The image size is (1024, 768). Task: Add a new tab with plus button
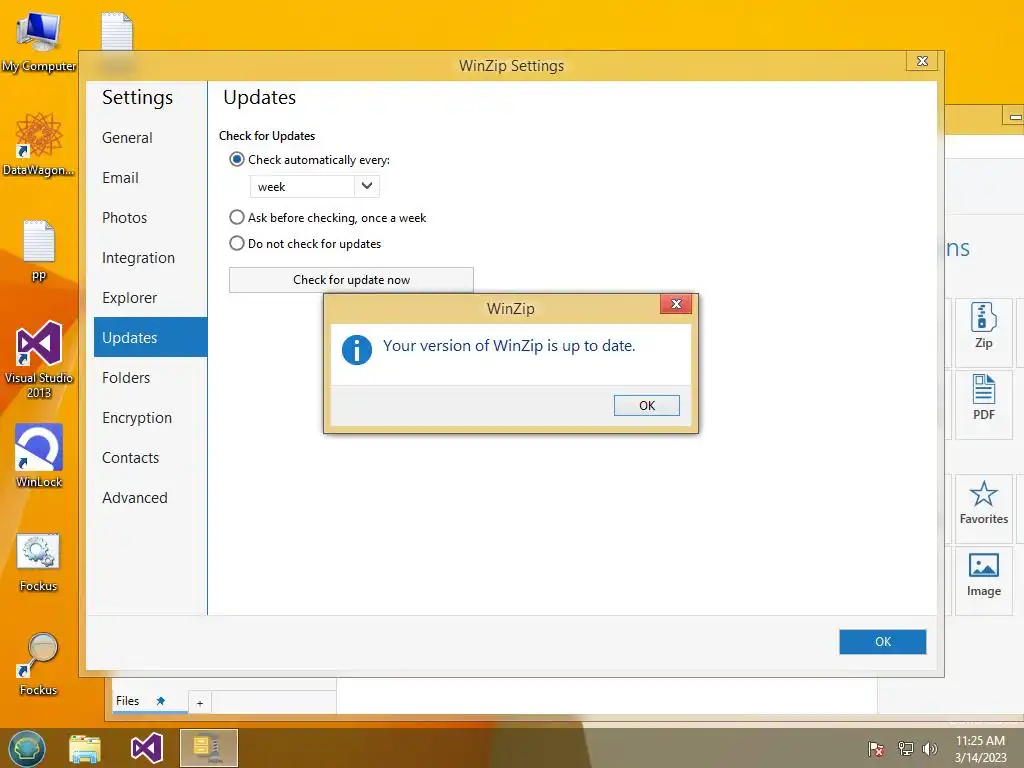point(200,703)
